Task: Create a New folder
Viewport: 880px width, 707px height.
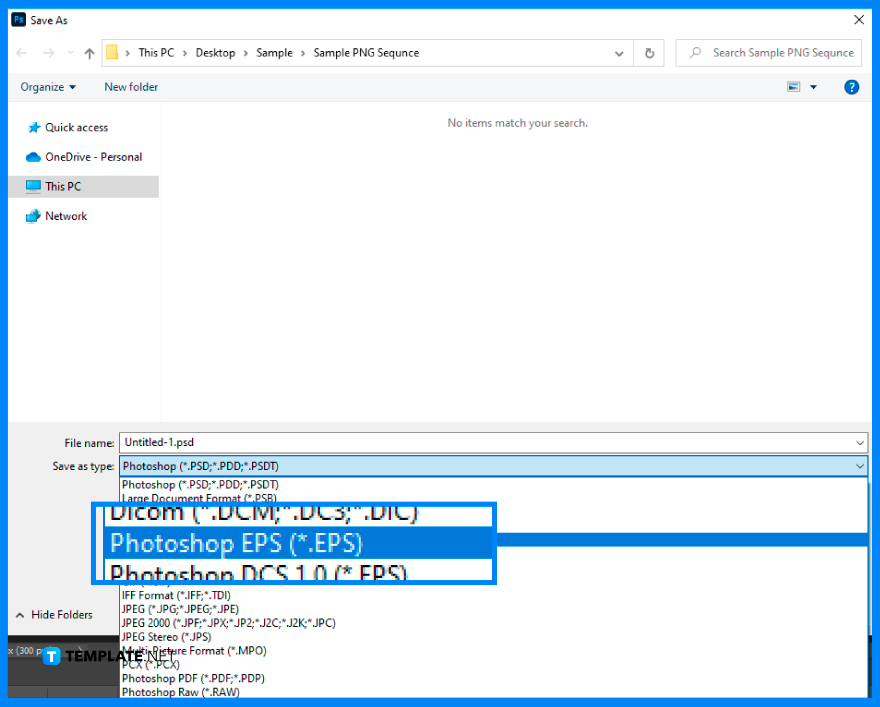Action: coord(130,87)
